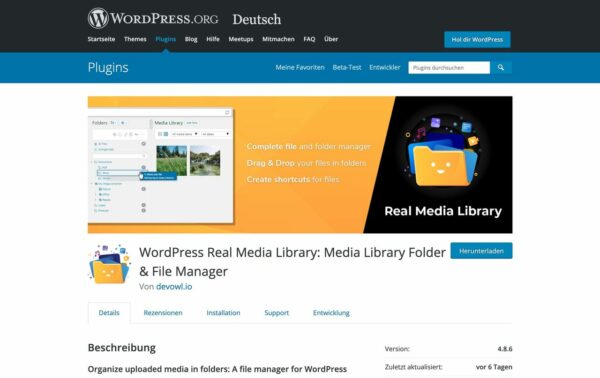Click the 'vor 6 Tagen' updated value
The height and width of the screenshot is (378, 600).
494,367
